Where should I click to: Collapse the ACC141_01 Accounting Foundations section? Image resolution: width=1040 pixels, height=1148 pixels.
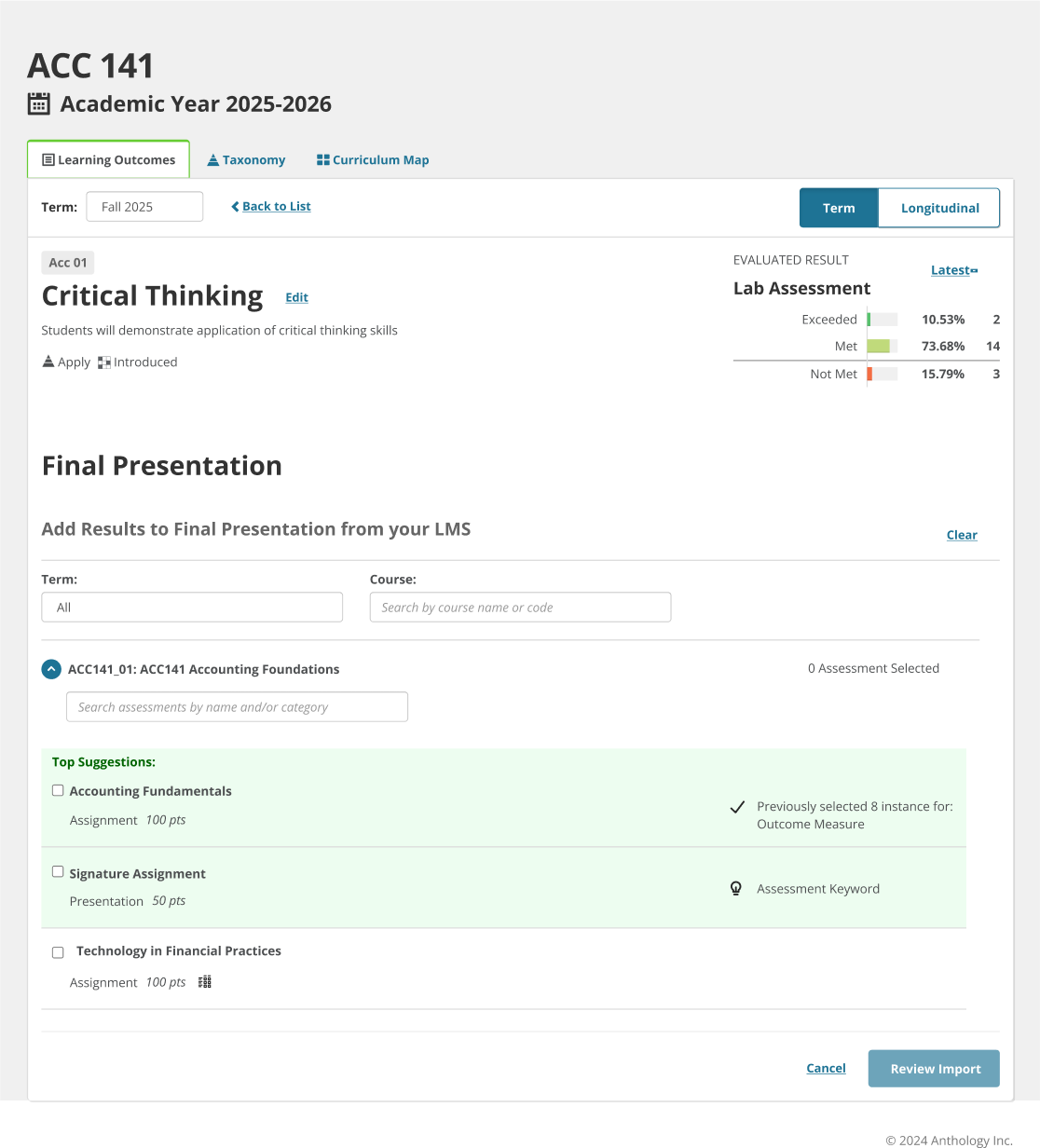click(52, 669)
